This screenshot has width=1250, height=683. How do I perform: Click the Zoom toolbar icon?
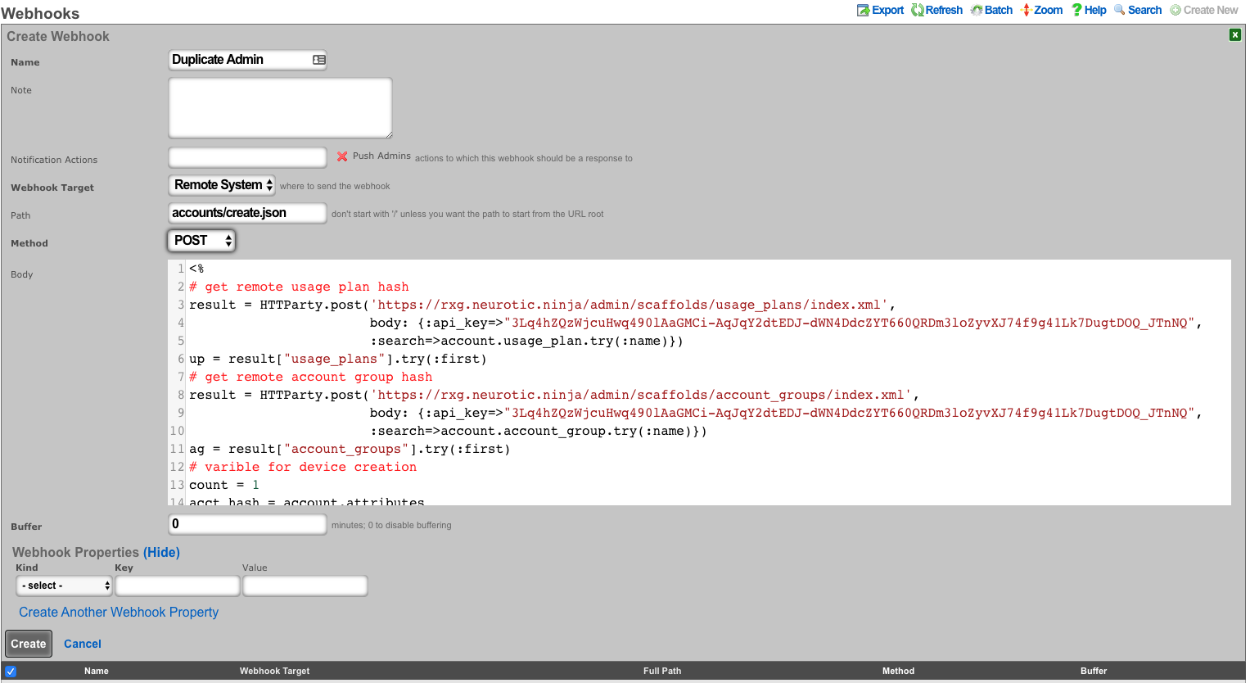1026,10
